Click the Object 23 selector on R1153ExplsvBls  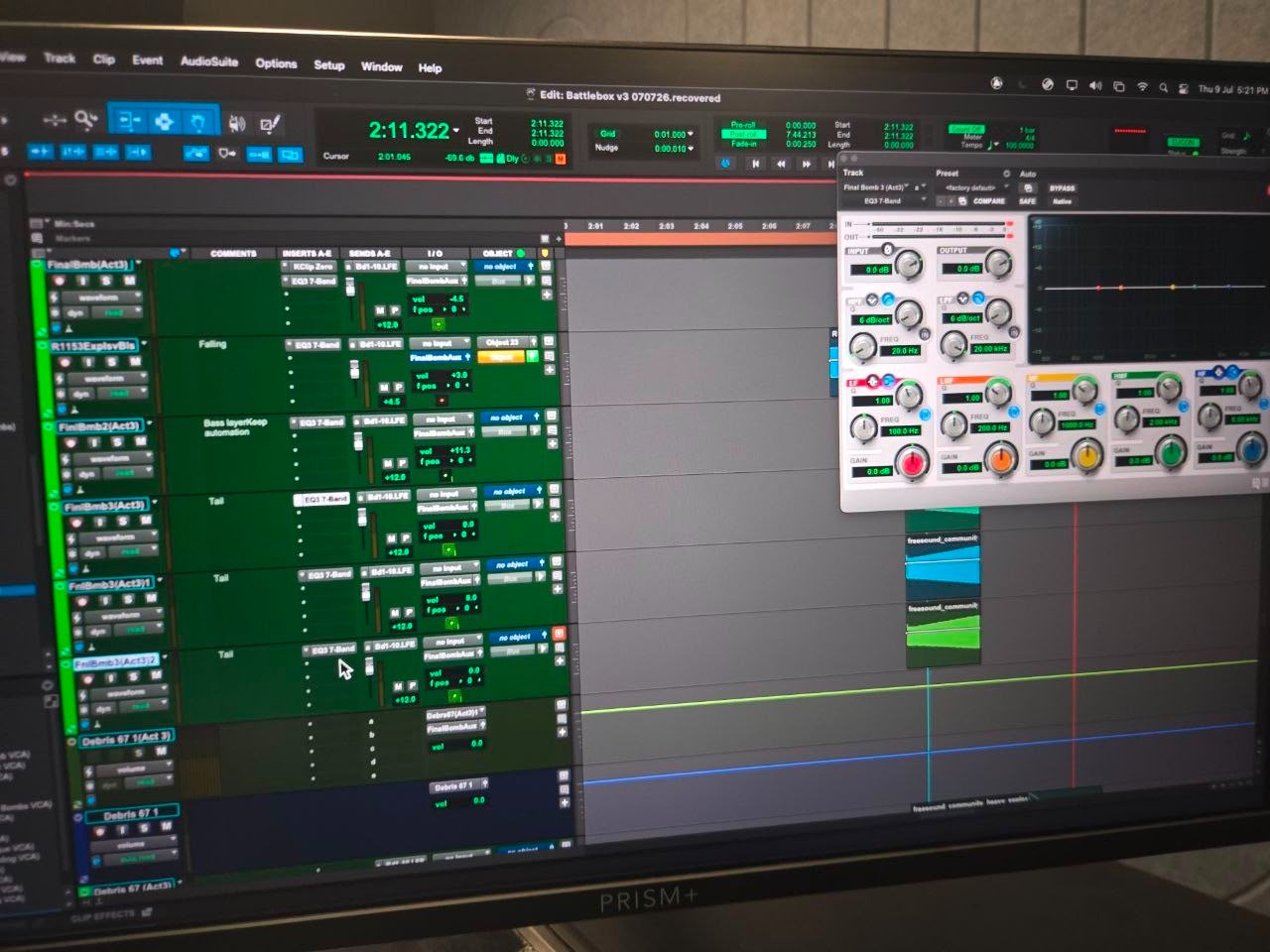point(505,342)
